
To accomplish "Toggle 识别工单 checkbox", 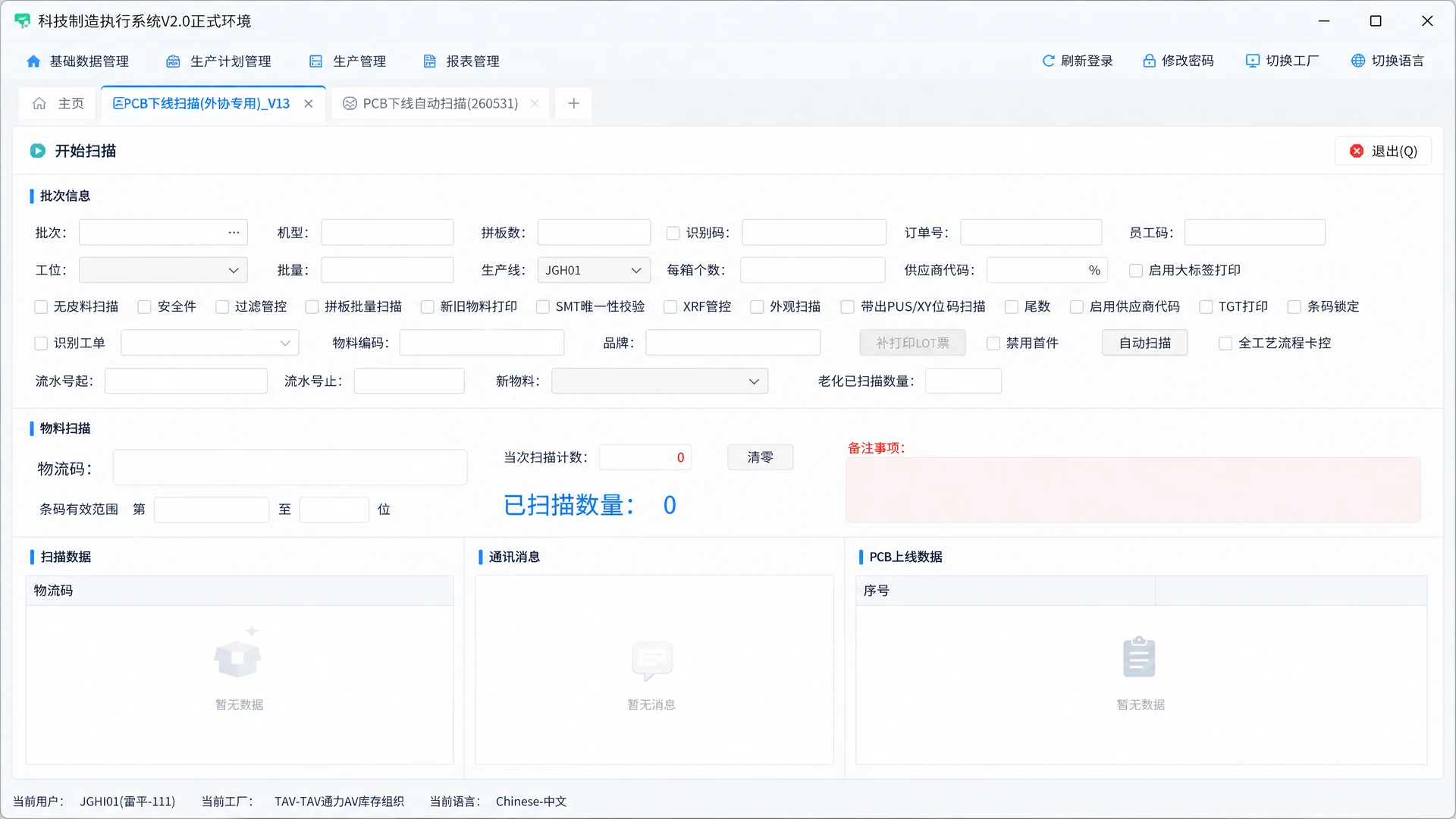I will click(x=41, y=344).
